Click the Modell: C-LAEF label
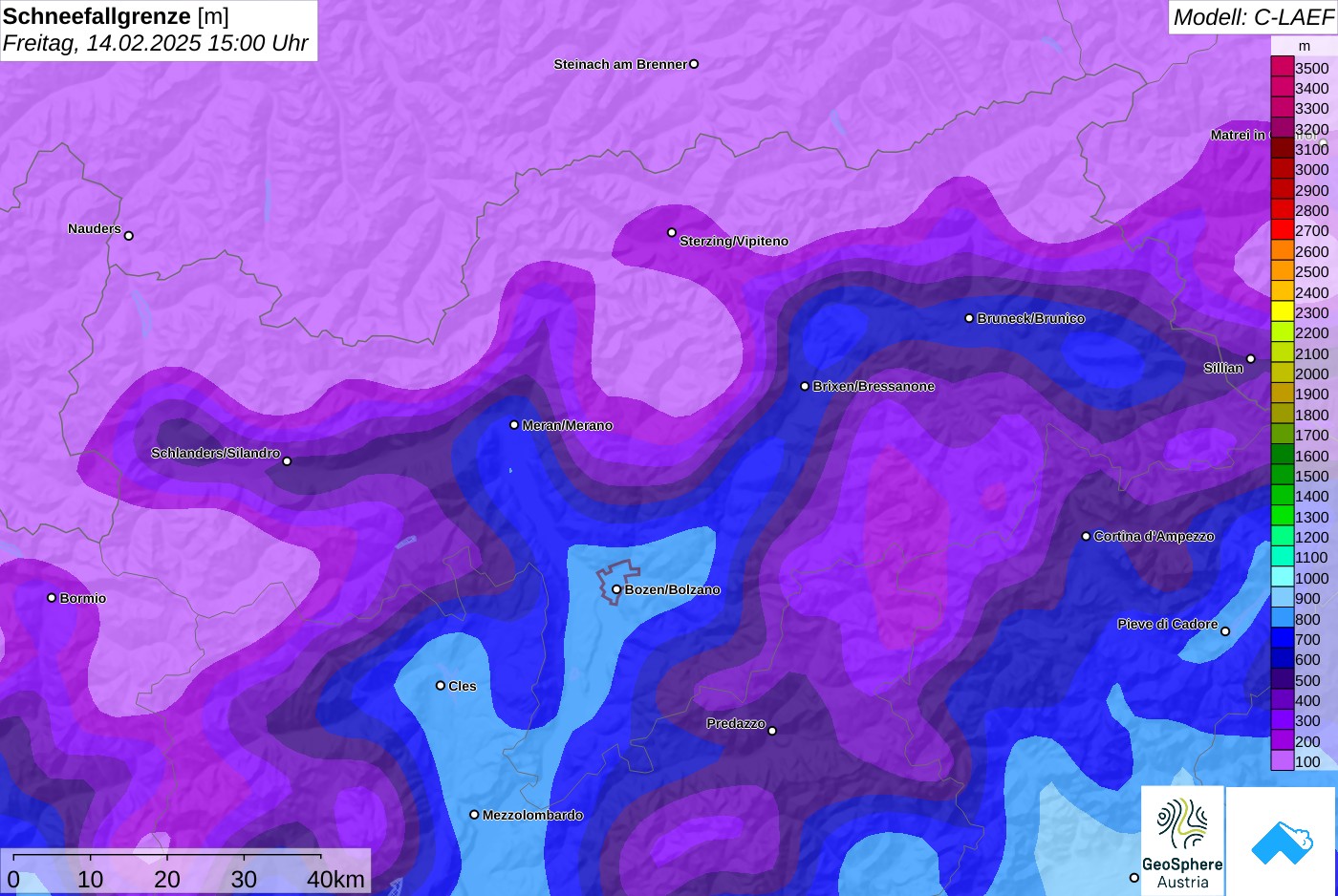This screenshot has height=896, width=1338. (x=1253, y=17)
